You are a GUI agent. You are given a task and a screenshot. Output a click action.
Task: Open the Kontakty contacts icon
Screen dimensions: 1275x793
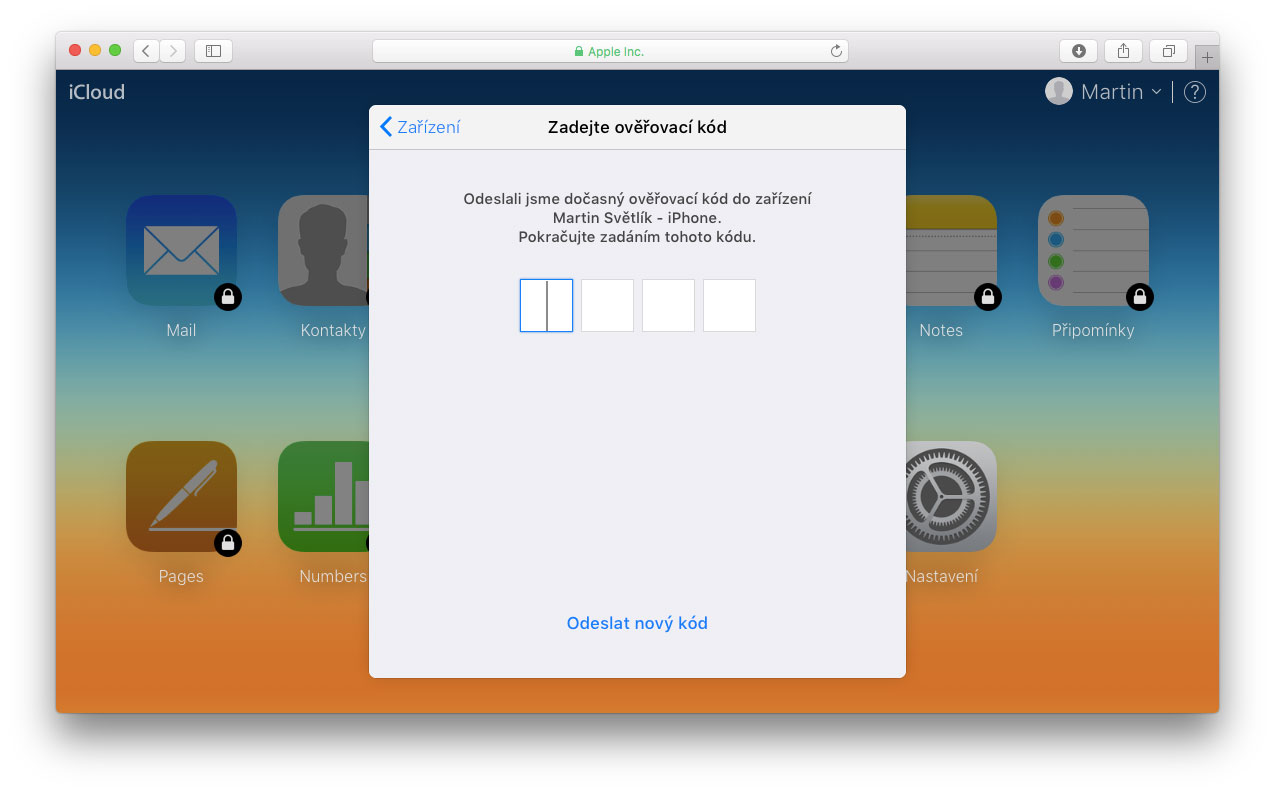tap(324, 250)
